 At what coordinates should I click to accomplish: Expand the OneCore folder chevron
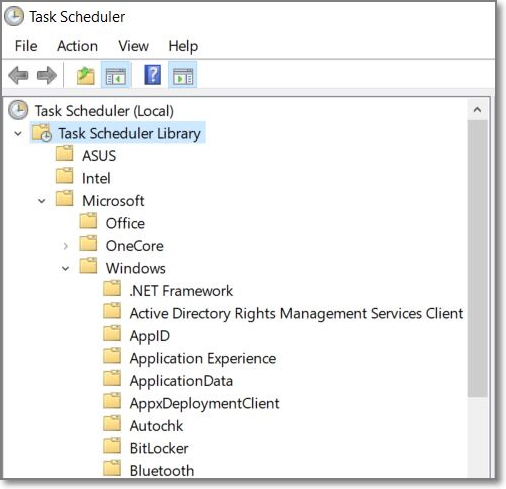tap(66, 246)
